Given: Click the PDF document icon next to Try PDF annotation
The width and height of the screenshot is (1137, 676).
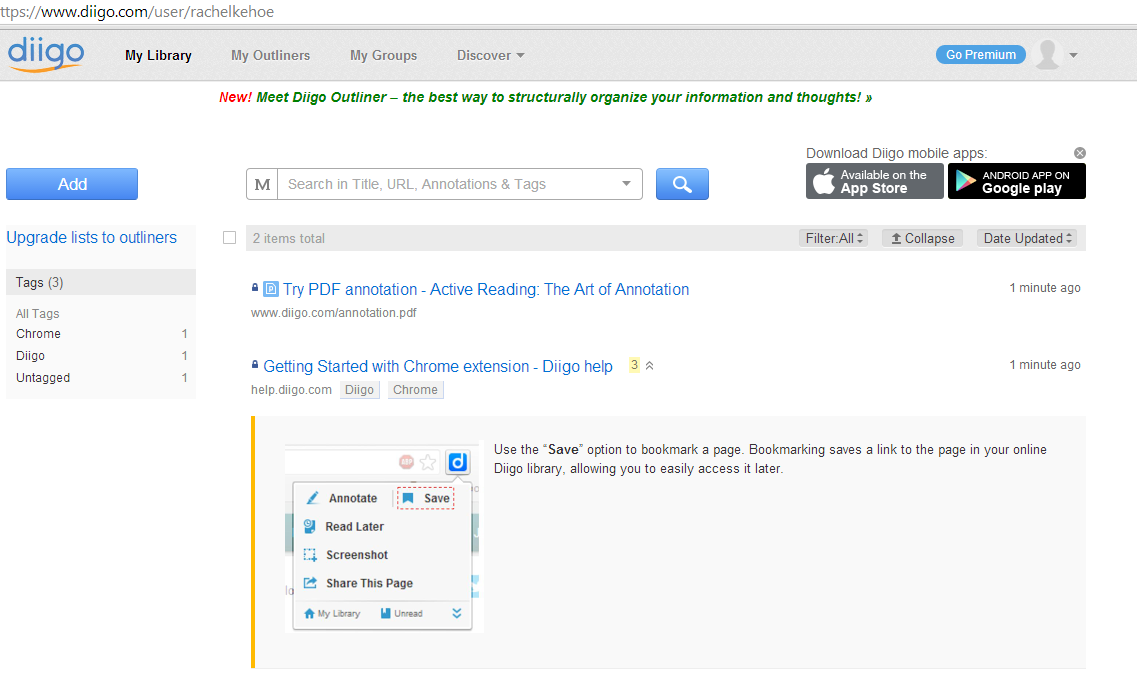Looking at the screenshot, I should (x=270, y=289).
